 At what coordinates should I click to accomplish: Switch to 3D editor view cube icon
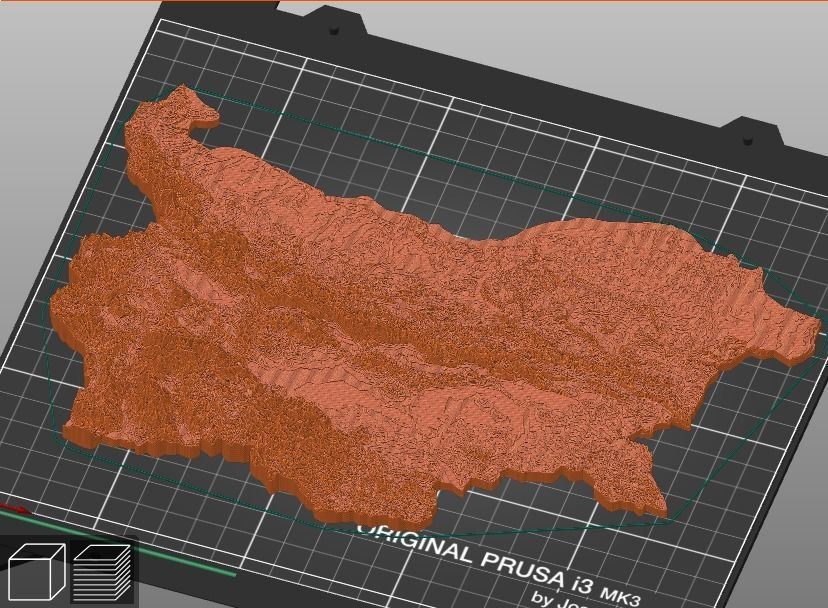click(36, 572)
